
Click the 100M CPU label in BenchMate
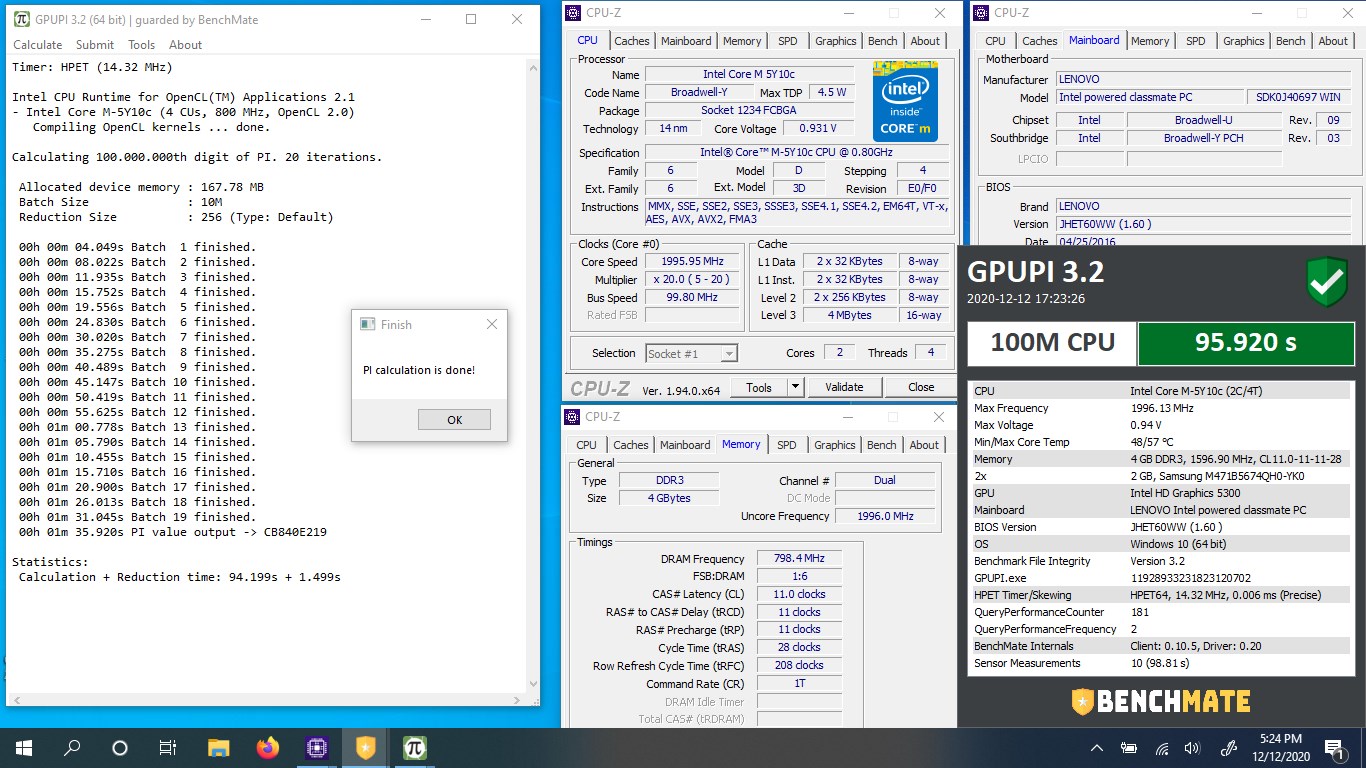click(1052, 343)
